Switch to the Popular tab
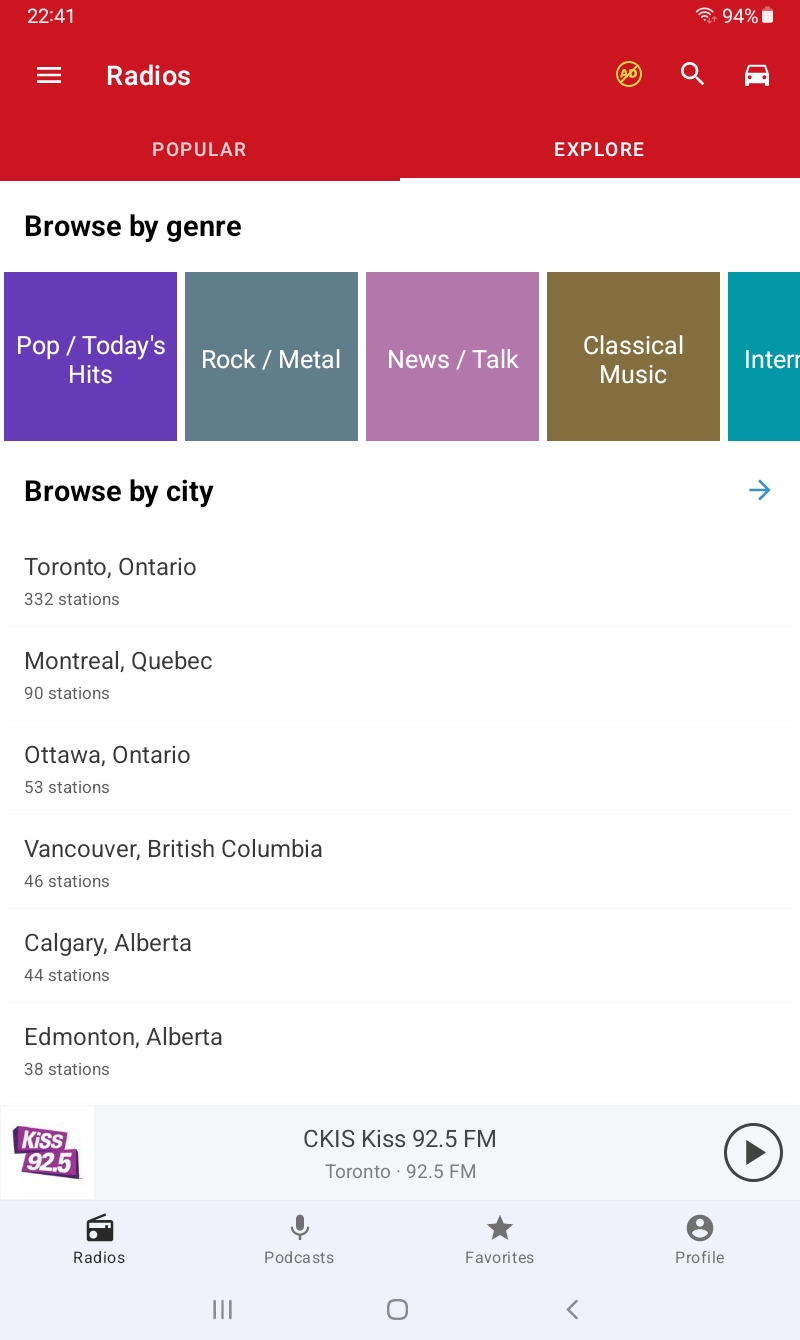This screenshot has width=800, height=1340. [x=199, y=150]
